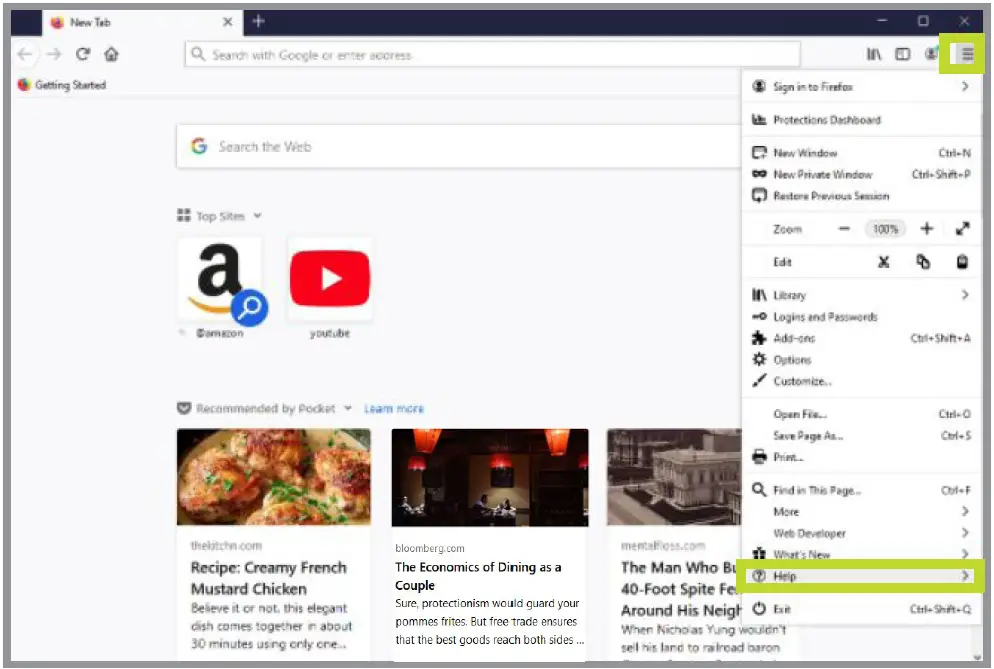Open a new tab with plus button
The height and width of the screenshot is (669, 994).
(258, 21)
